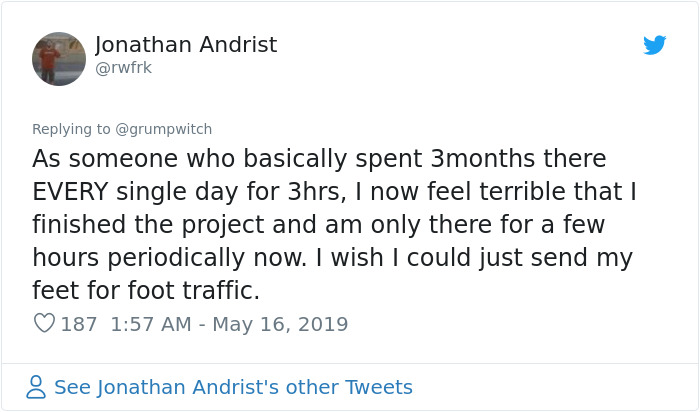
Task: Click the Twitter bird logo
Action: point(655,45)
